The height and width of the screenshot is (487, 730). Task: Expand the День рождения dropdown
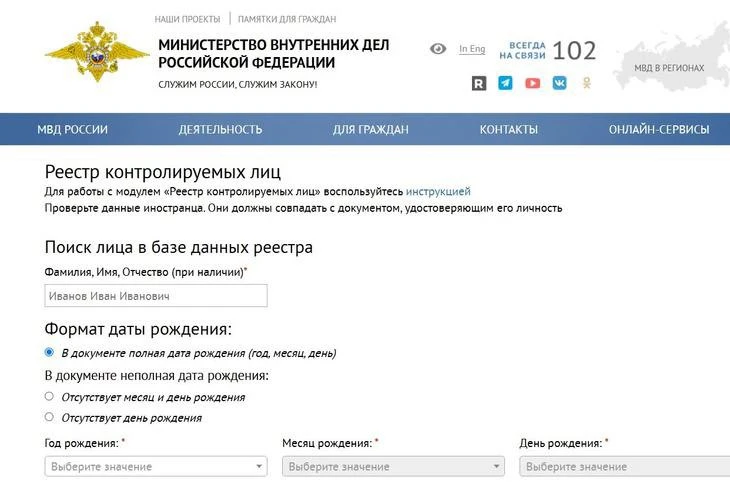(x=625, y=467)
